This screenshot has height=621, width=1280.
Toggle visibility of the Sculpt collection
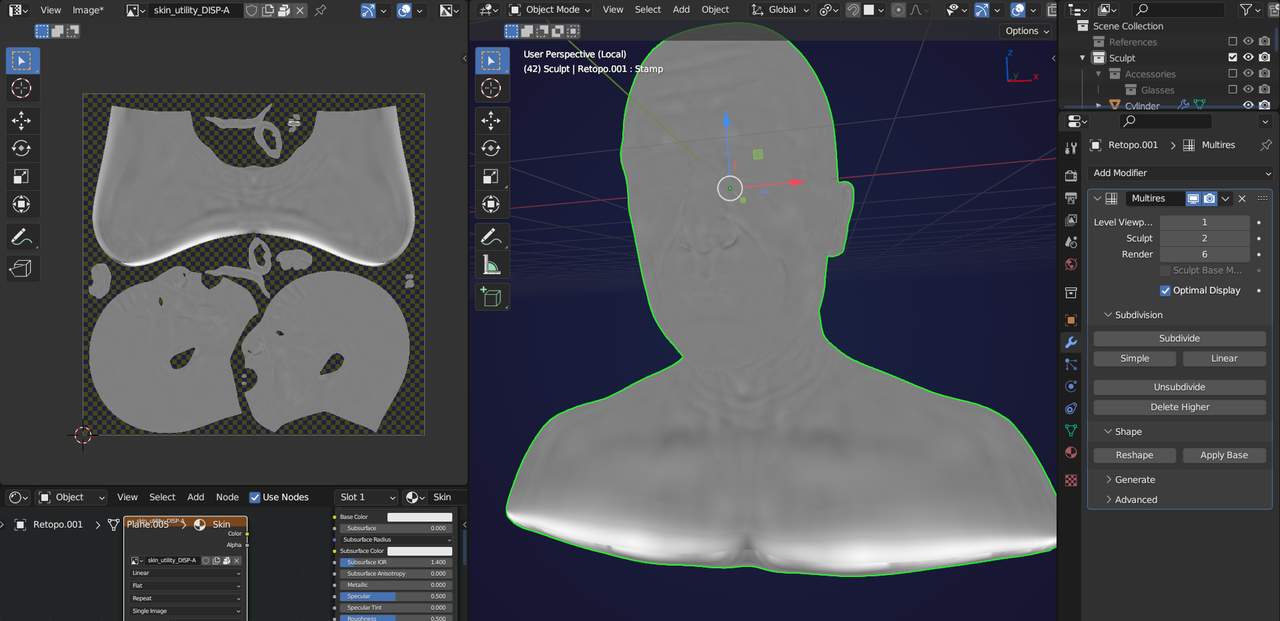click(1248, 58)
